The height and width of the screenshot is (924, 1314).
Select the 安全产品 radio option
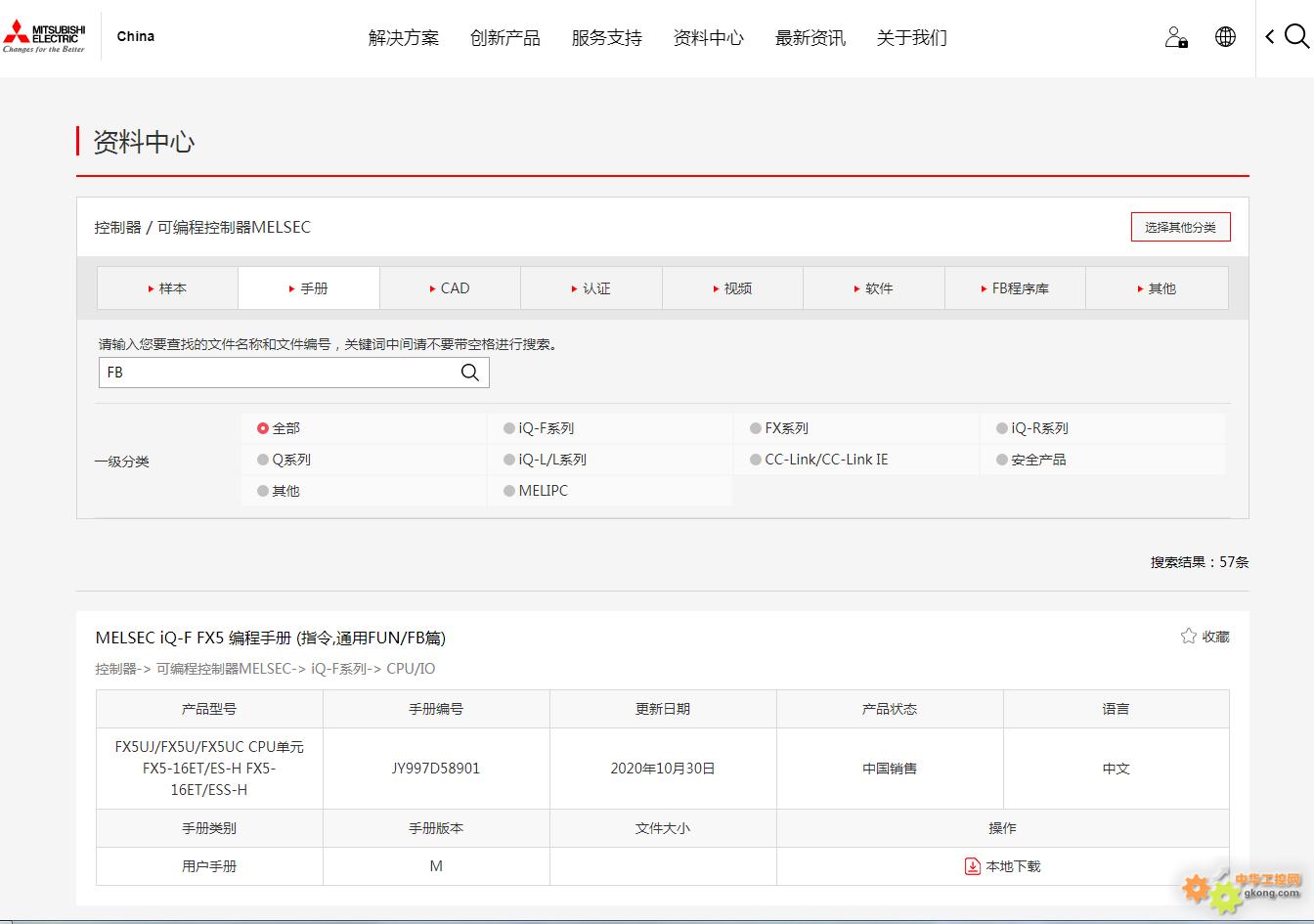[x=1002, y=460]
